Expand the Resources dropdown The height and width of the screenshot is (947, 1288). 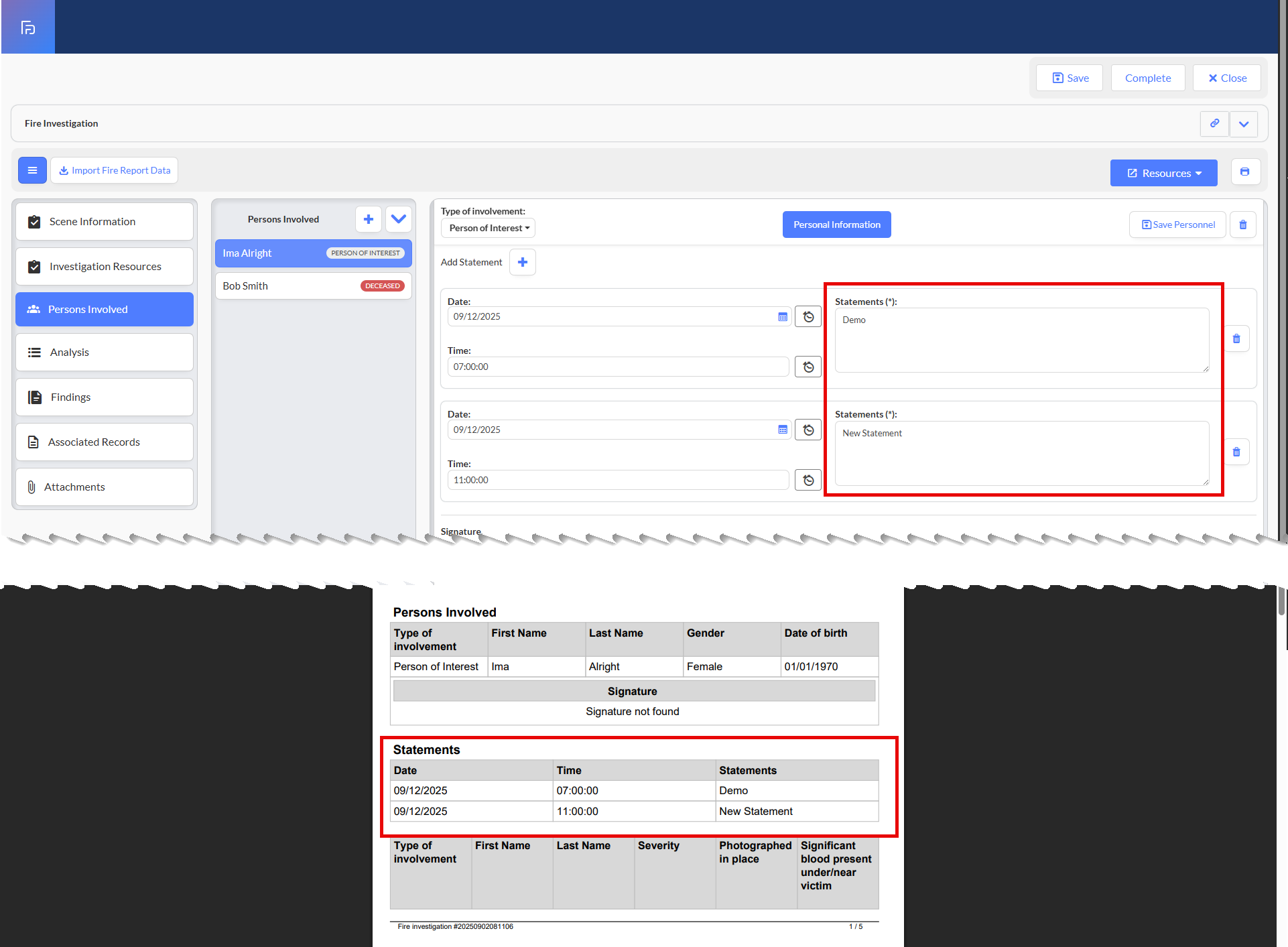(x=1163, y=173)
